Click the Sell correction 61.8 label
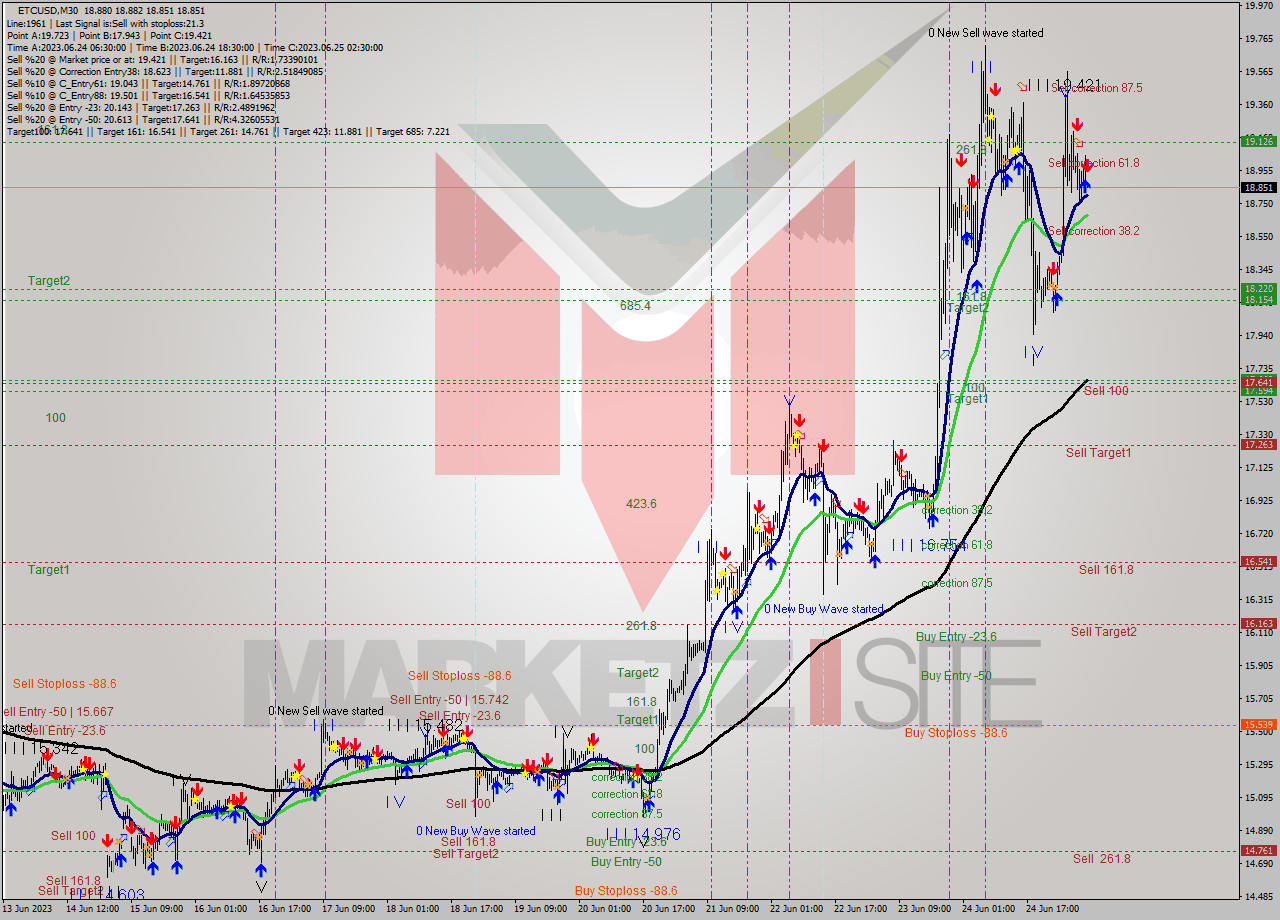Image resolution: width=1280 pixels, height=920 pixels. 1094,163
